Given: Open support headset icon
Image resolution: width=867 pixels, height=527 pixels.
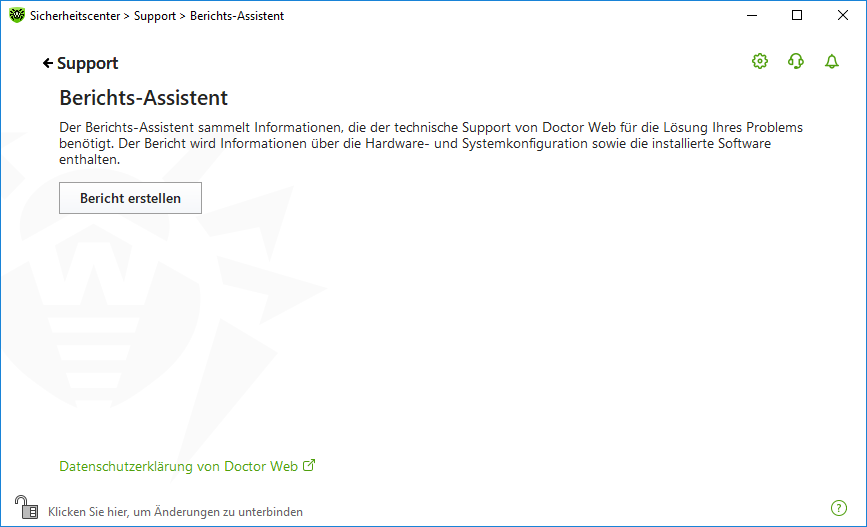Looking at the screenshot, I should tap(796, 61).
